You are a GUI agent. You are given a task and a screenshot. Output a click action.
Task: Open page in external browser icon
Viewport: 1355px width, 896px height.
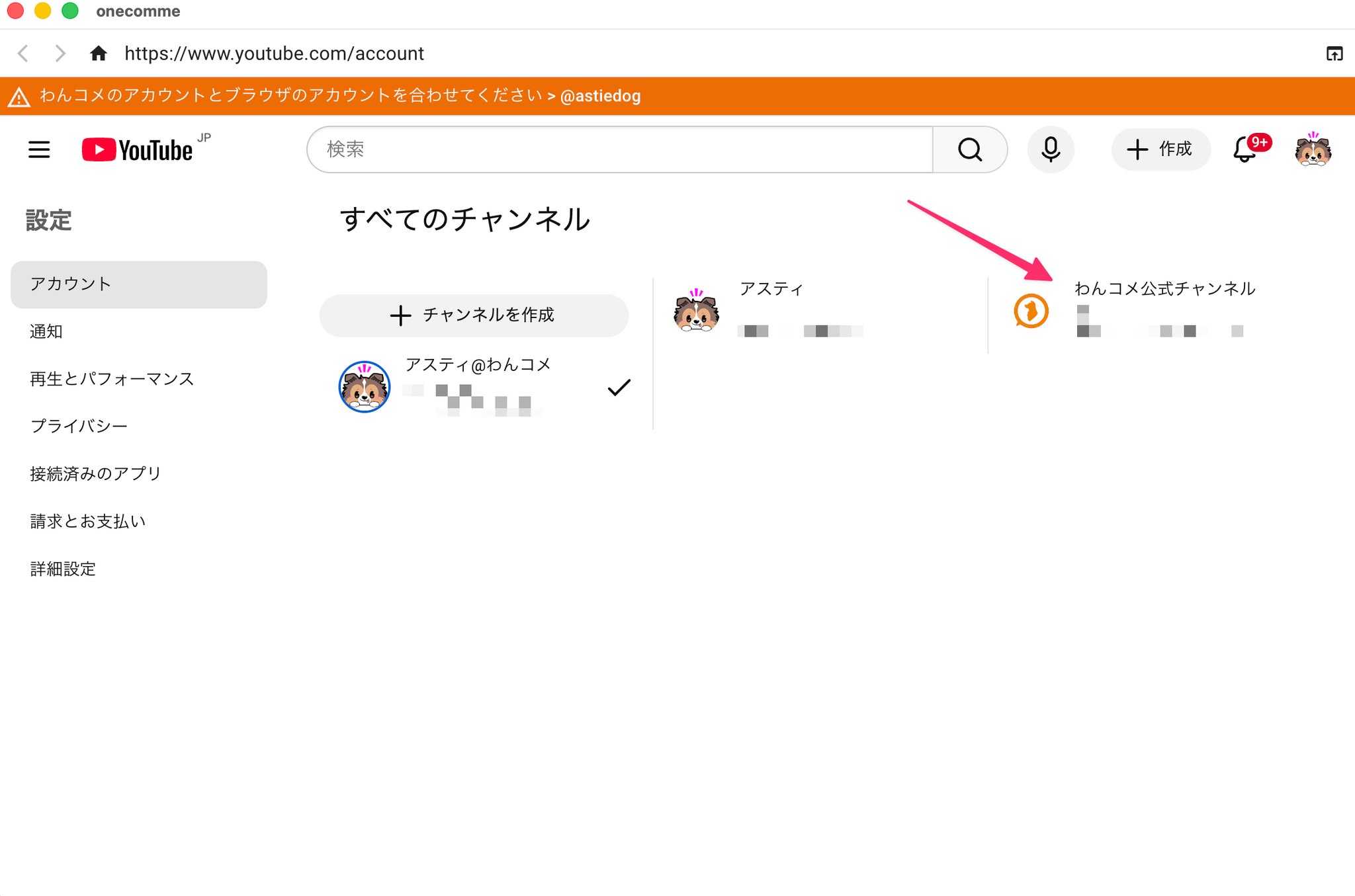tap(1334, 54)
